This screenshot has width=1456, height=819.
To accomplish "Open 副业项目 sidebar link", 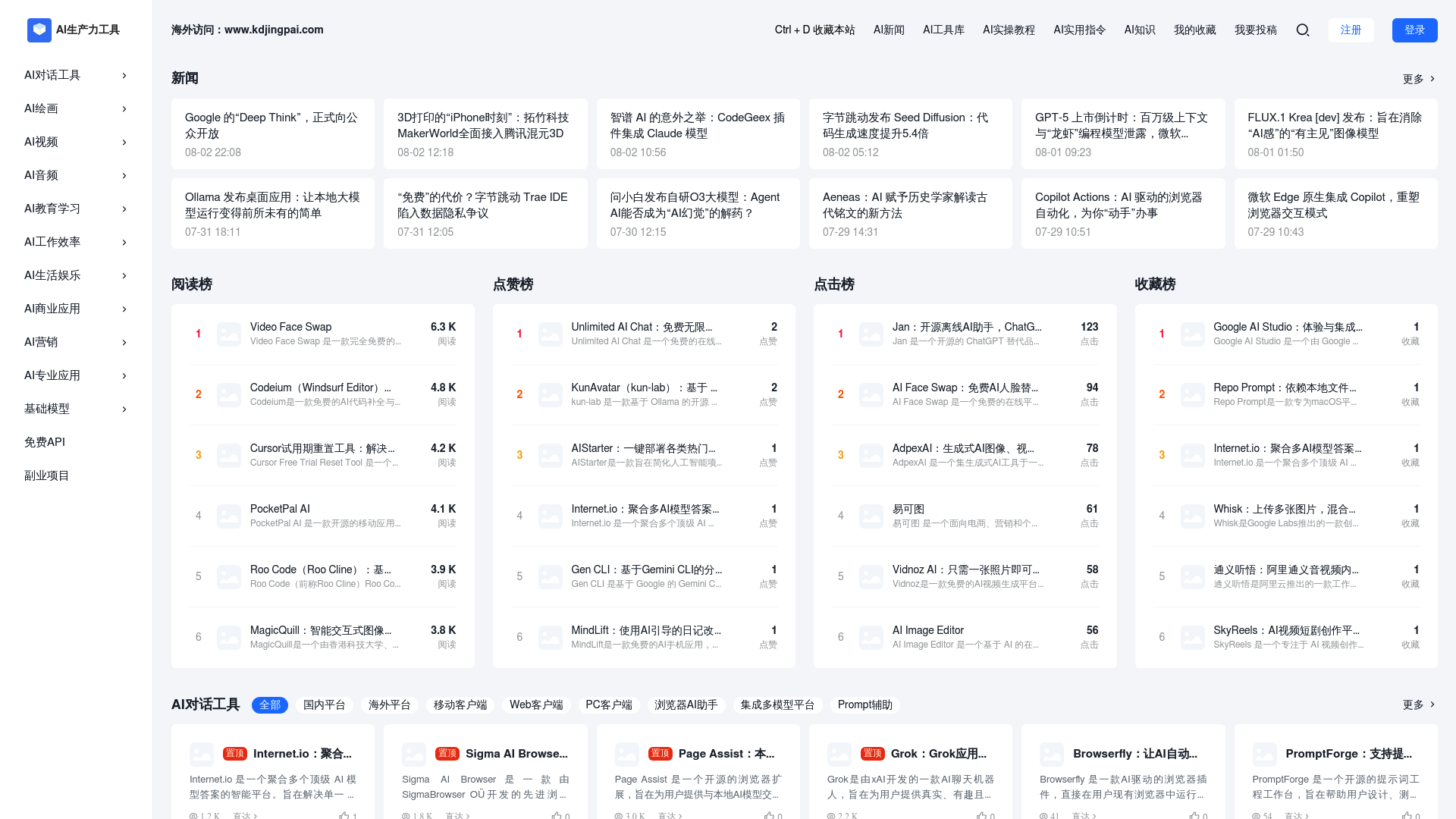I will click(47, 475).
